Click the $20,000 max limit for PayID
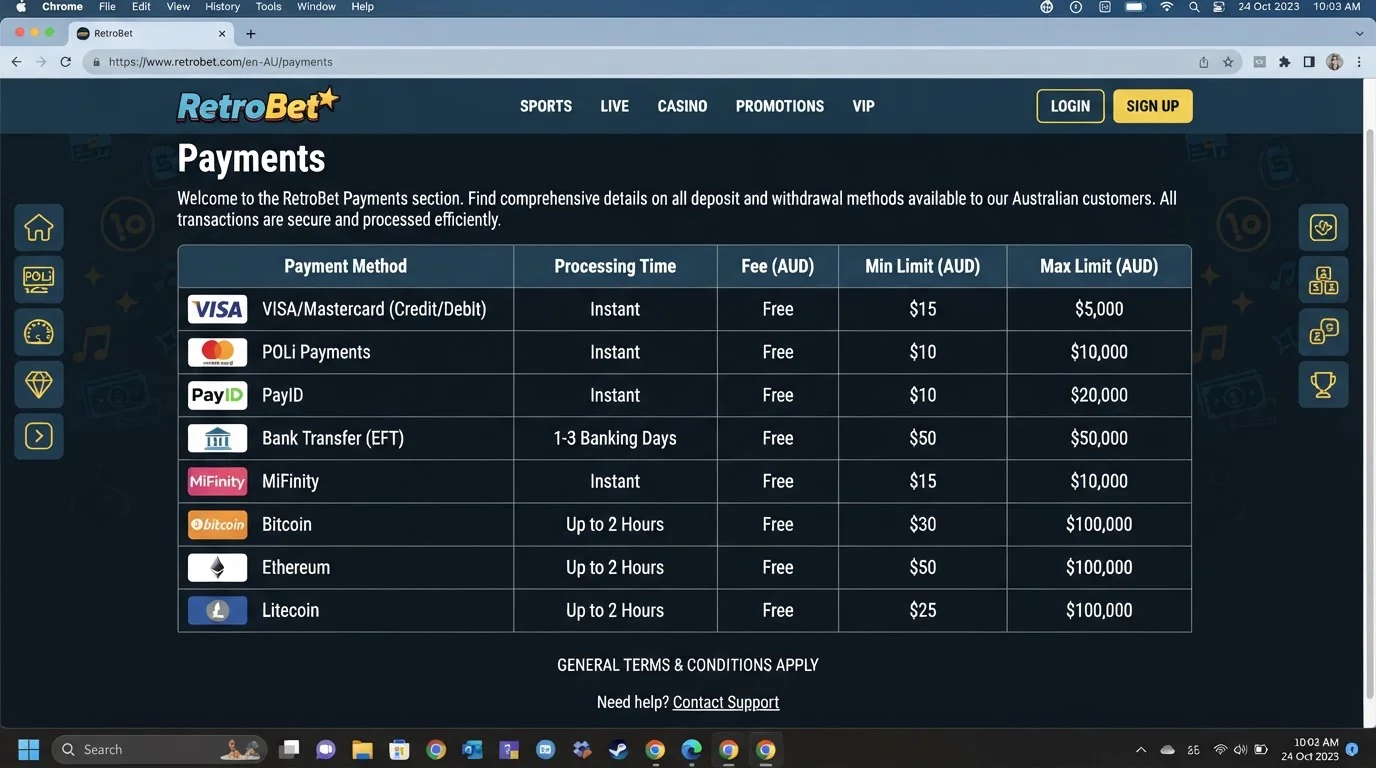Viewport: 1376px width, 768px height. [x=1099, y=395]
